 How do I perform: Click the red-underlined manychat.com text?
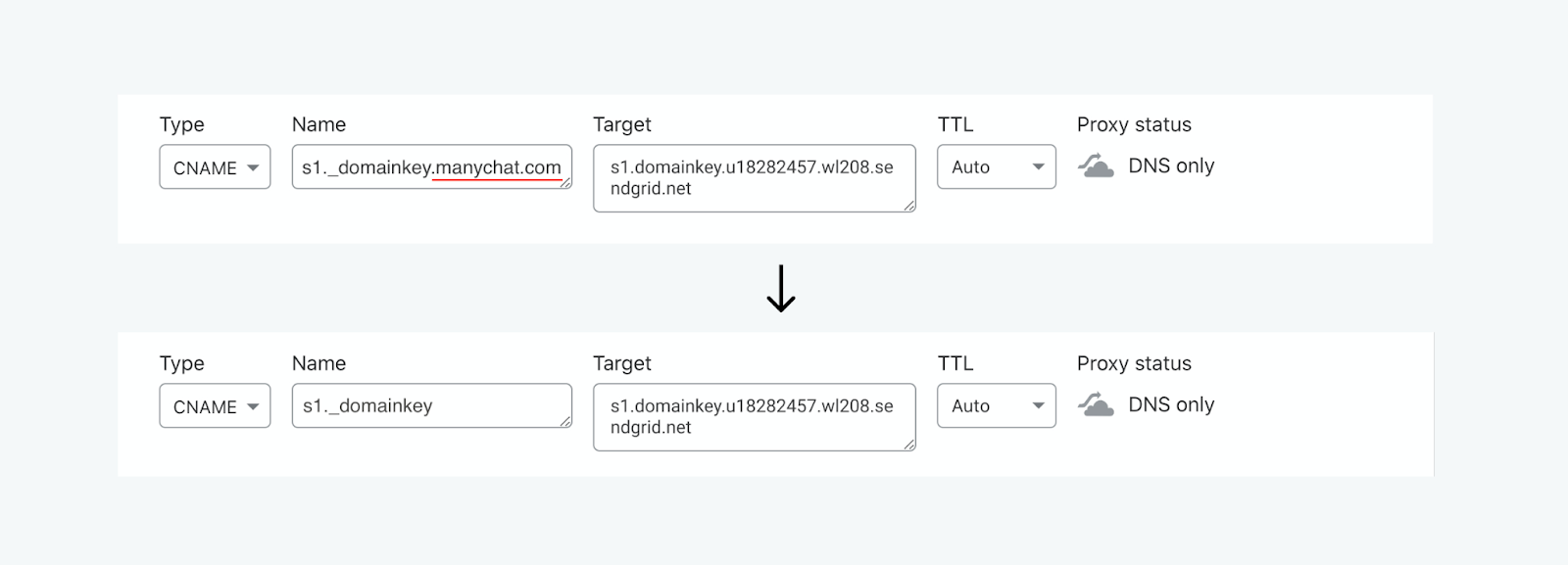pos(498,167)
